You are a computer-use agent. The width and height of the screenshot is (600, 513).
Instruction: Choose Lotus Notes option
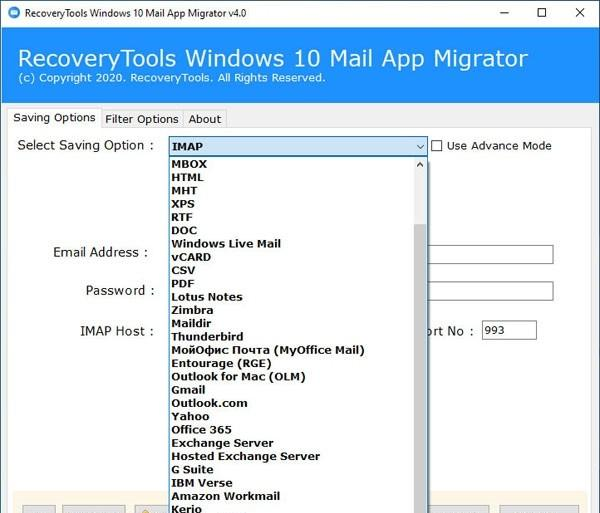293,297
